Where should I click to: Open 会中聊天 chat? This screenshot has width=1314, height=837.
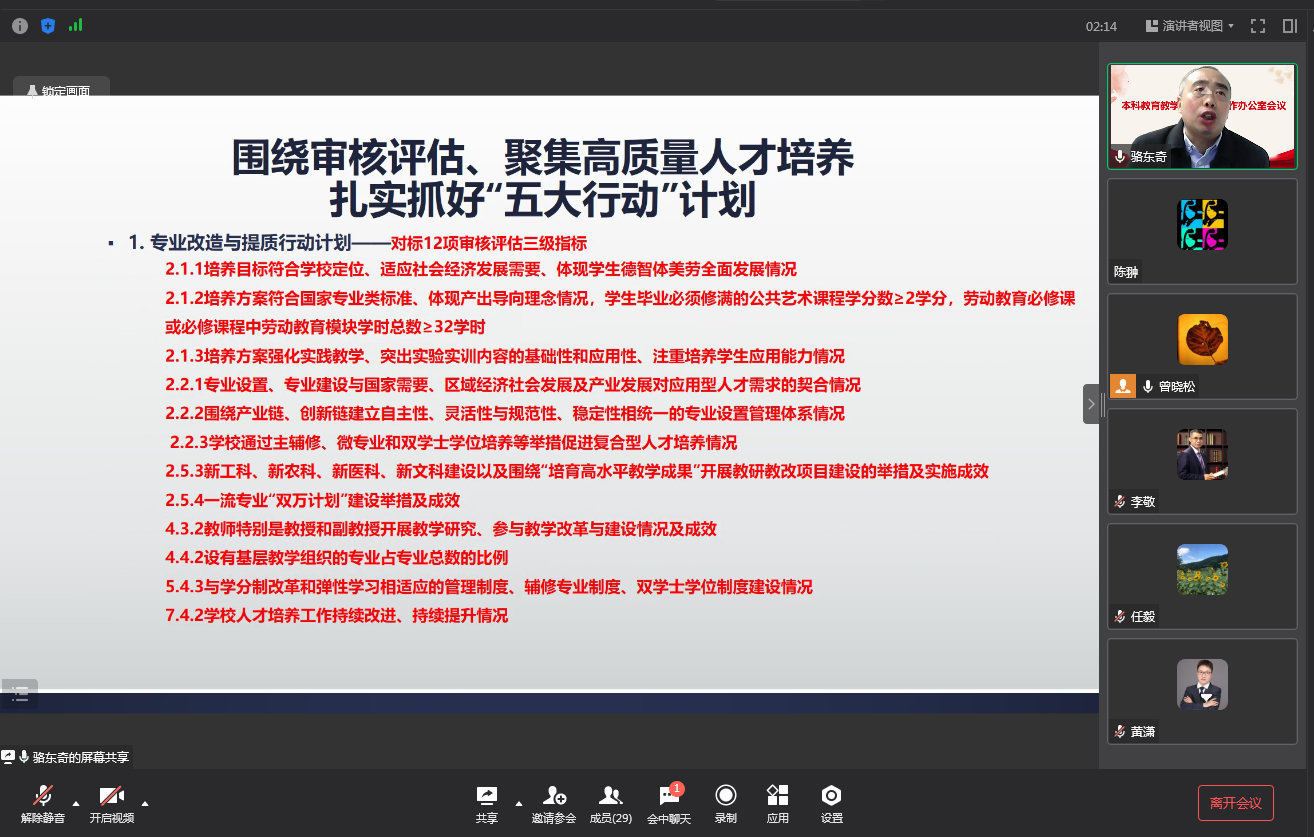[669, 803]
